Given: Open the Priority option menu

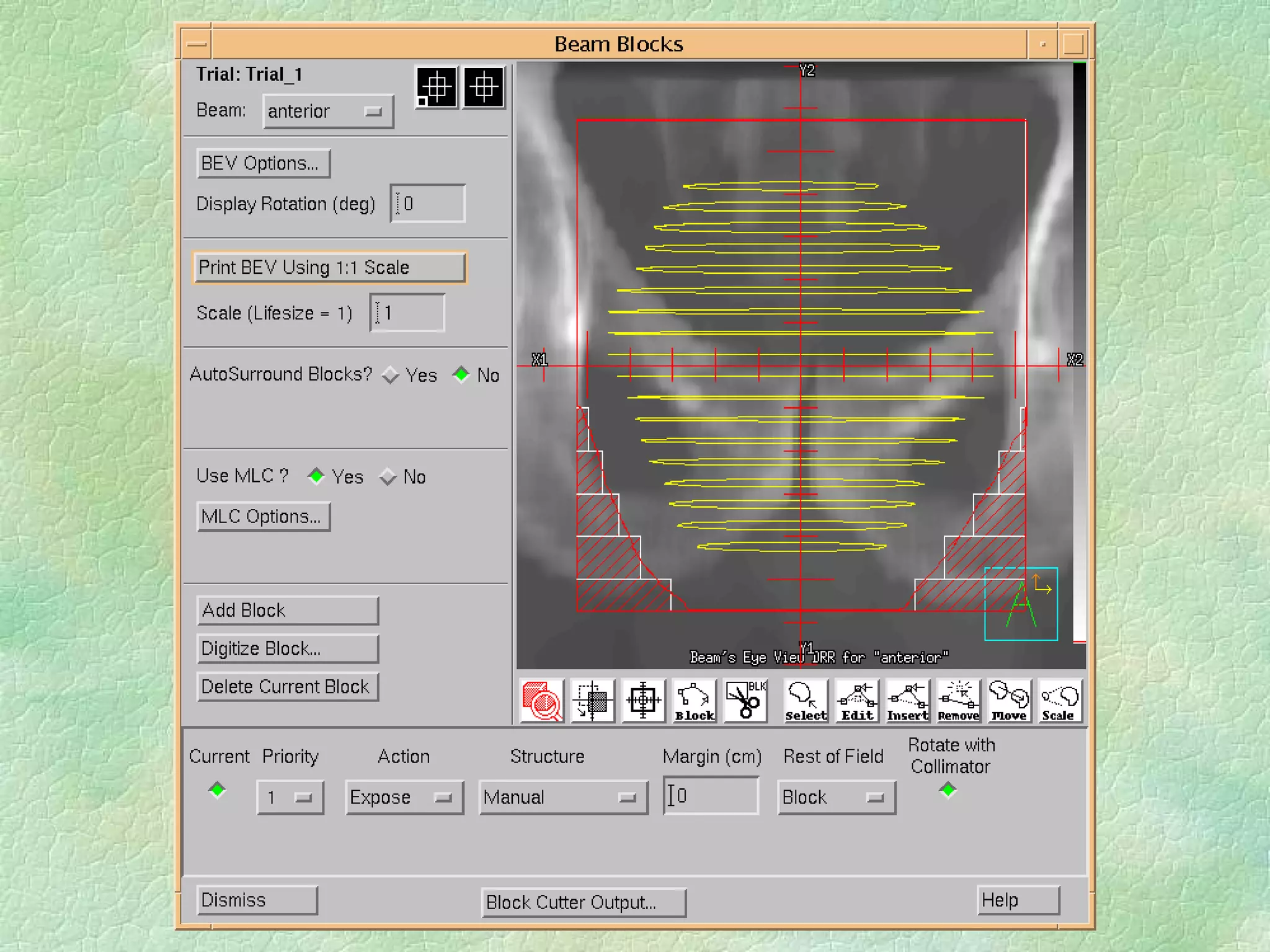Looking at the screenshot, I should point(290,797).
